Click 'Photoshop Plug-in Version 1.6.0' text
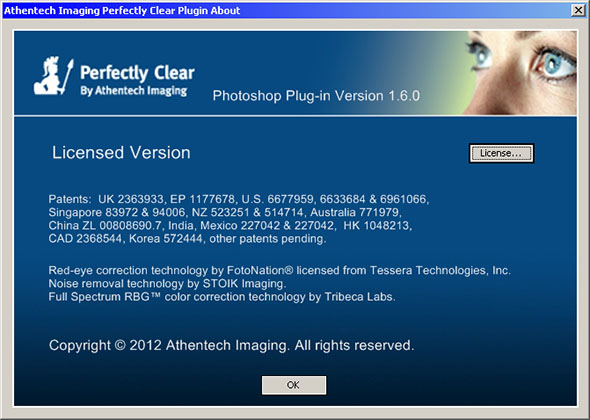The width and height of the screenshot is (590, 420). (x=316, y=96)
